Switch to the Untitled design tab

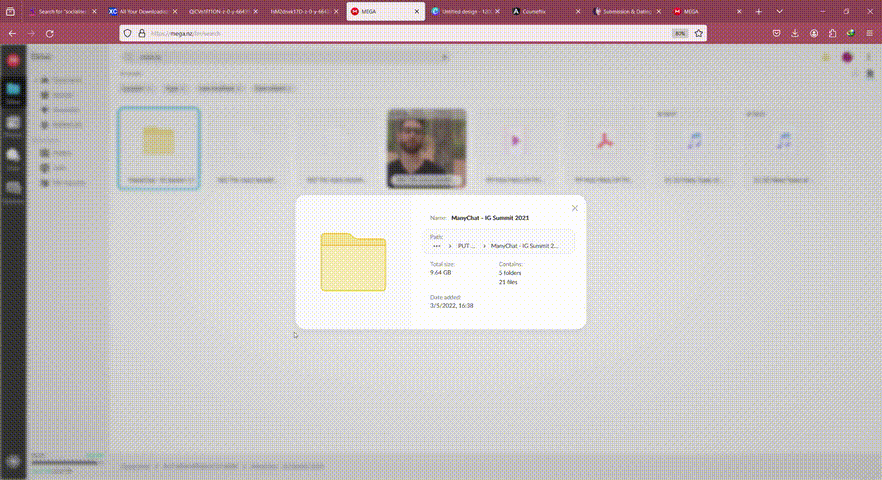coord(466,11)
